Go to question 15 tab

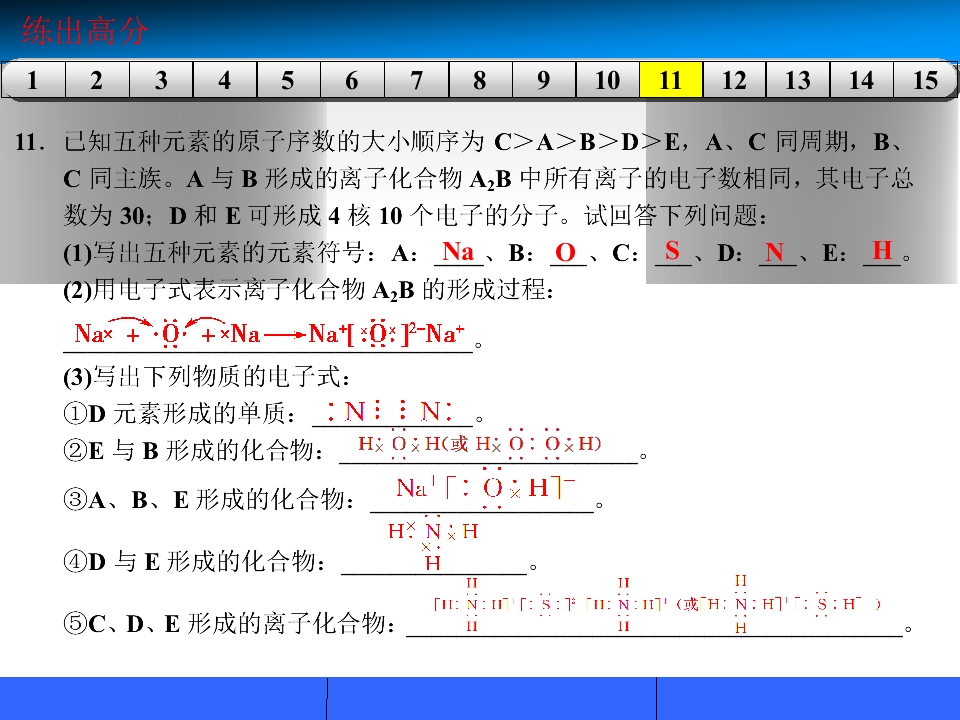pos(925,80)
